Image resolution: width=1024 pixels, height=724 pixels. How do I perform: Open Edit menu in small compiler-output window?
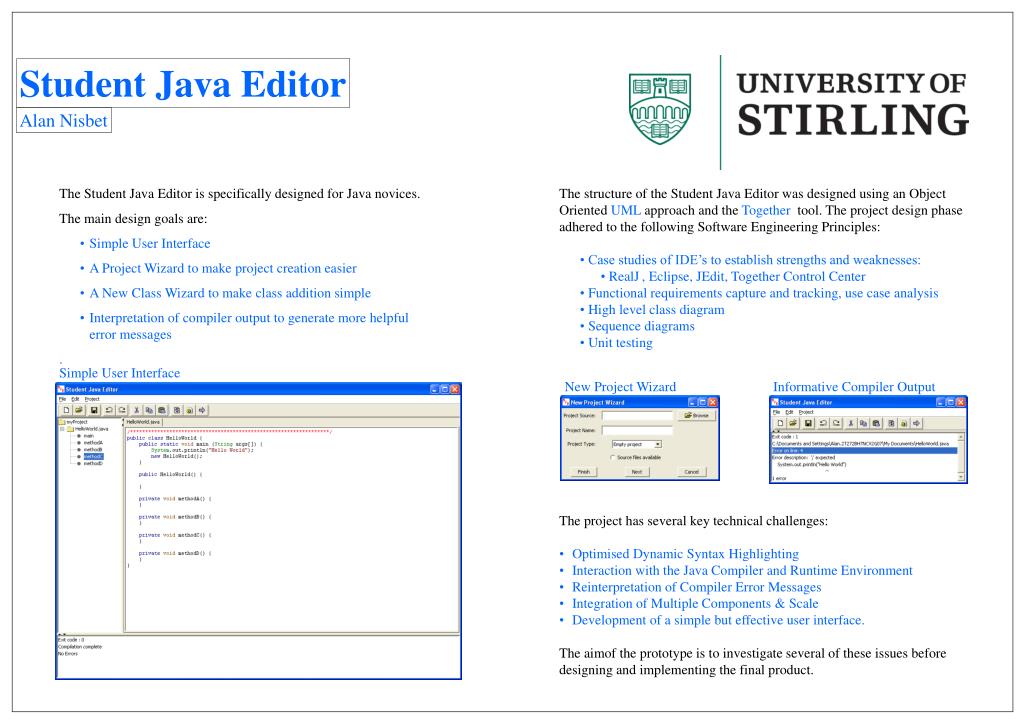pos(790,412)
